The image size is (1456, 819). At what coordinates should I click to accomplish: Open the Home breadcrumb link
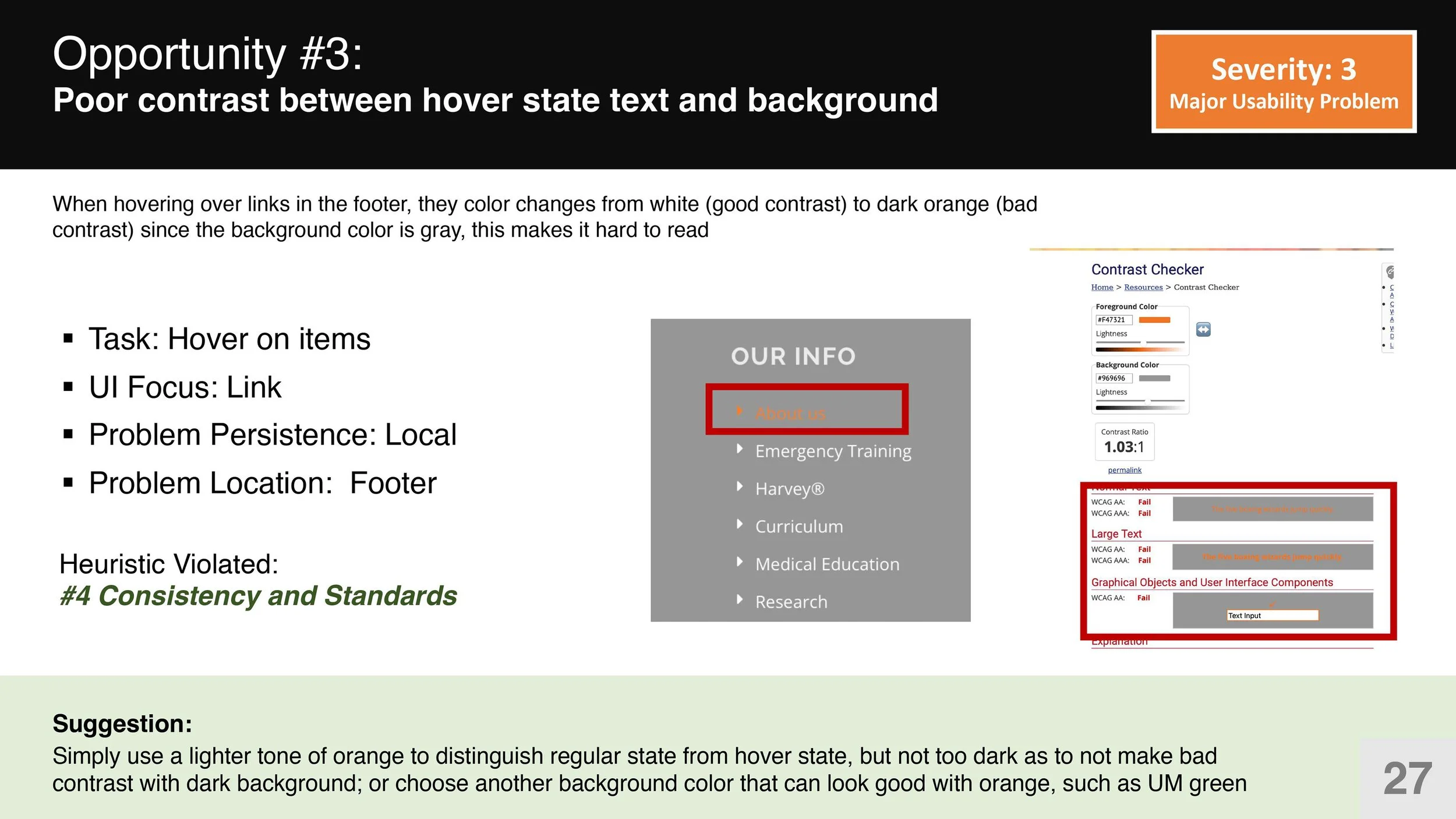coord(1102,287)
